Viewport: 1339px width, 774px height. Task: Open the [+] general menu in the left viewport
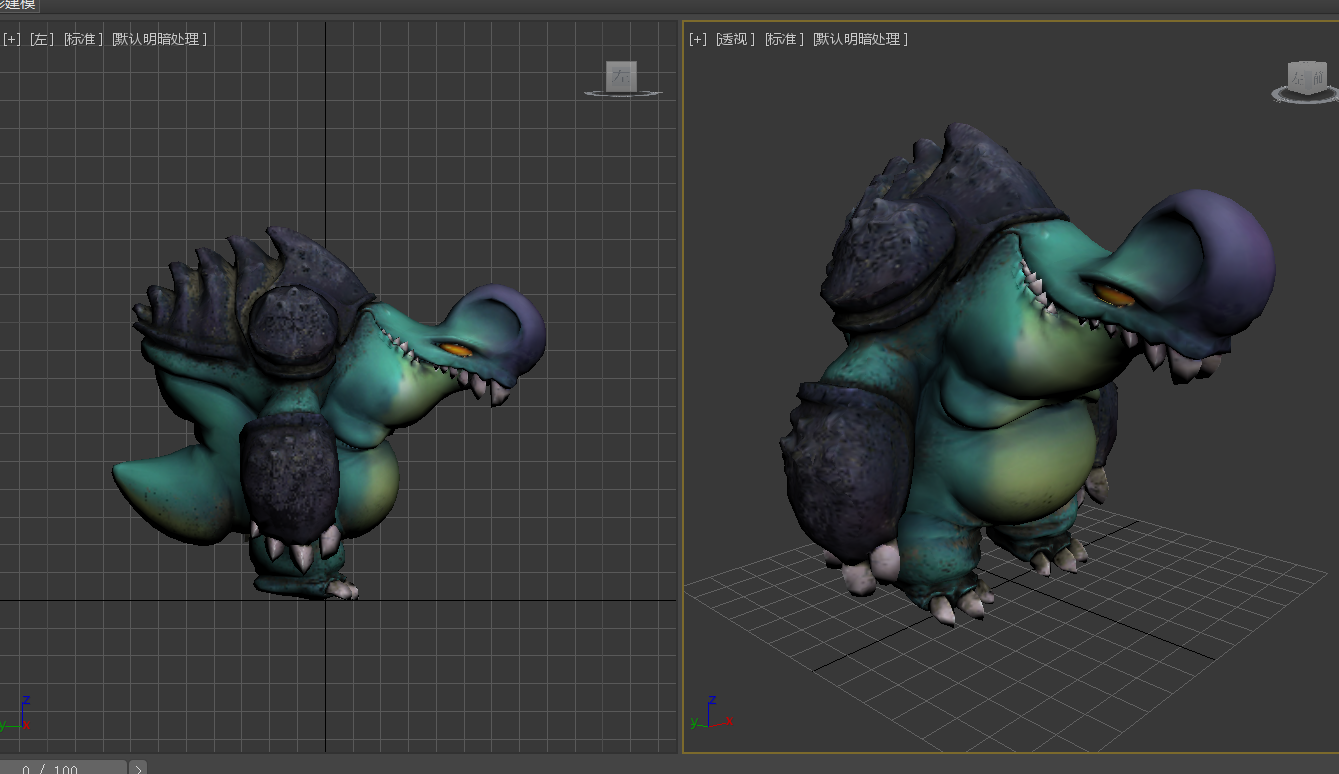point(11,39)
